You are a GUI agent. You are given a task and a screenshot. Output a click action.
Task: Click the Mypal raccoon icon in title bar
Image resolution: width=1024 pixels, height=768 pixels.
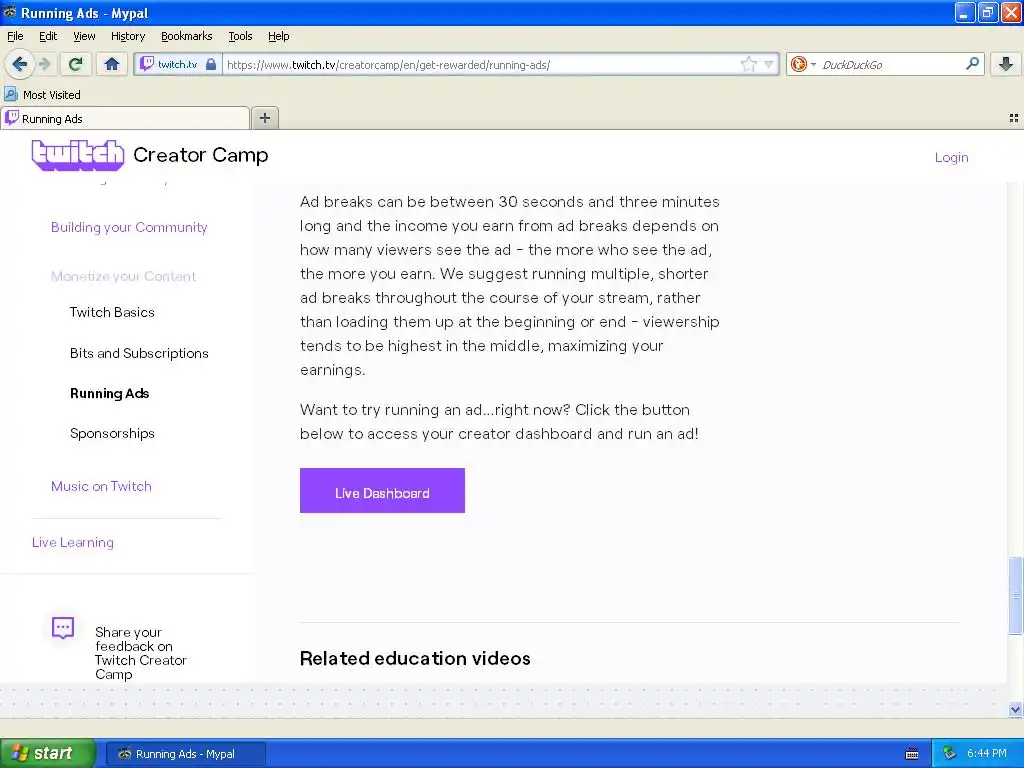pyautogui.click(x=10, y=12)
